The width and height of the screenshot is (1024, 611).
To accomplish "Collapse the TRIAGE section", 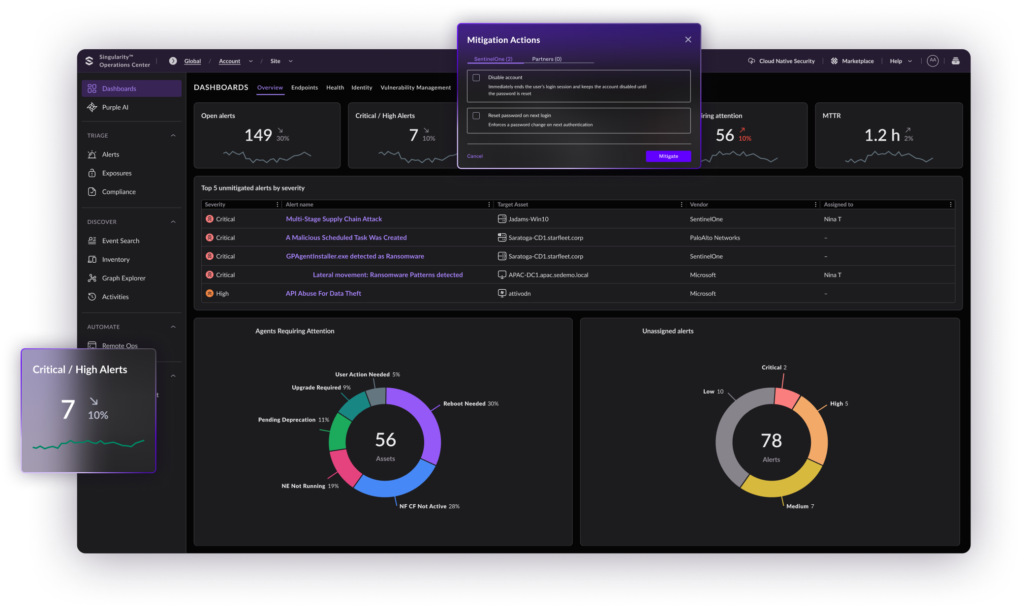I will 173,136.
